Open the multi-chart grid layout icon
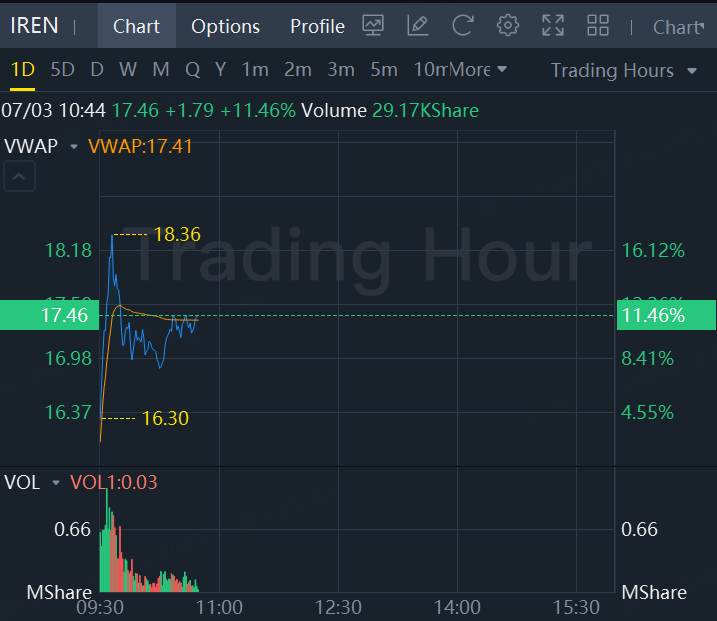The width and height of the screenshot is (717, 621). [598, 26]
